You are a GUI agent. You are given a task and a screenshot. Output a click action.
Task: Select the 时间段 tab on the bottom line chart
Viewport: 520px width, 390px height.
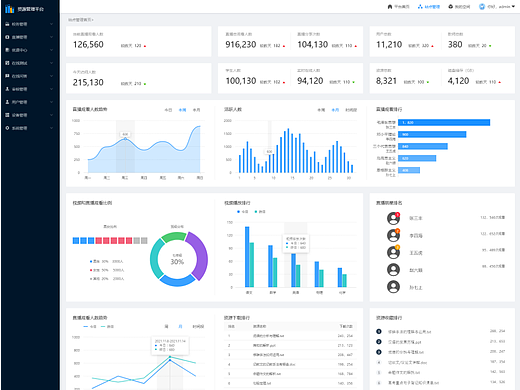(x=198, y=326)
